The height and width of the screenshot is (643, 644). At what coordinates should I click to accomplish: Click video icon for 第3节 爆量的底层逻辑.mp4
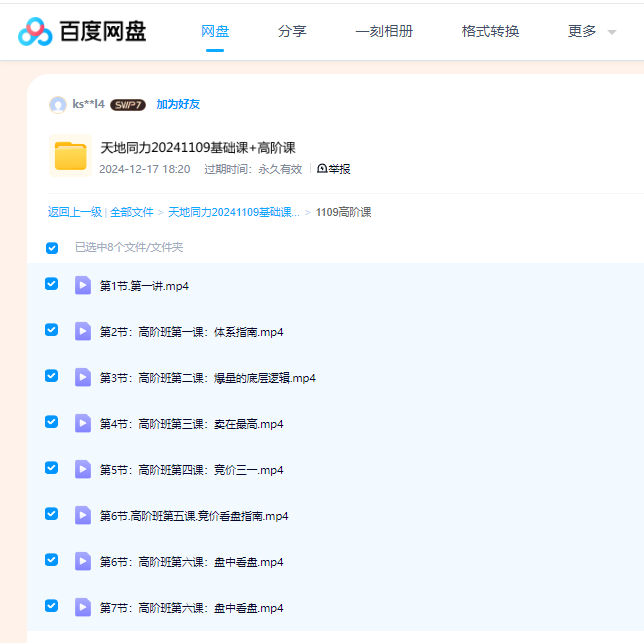83,377
